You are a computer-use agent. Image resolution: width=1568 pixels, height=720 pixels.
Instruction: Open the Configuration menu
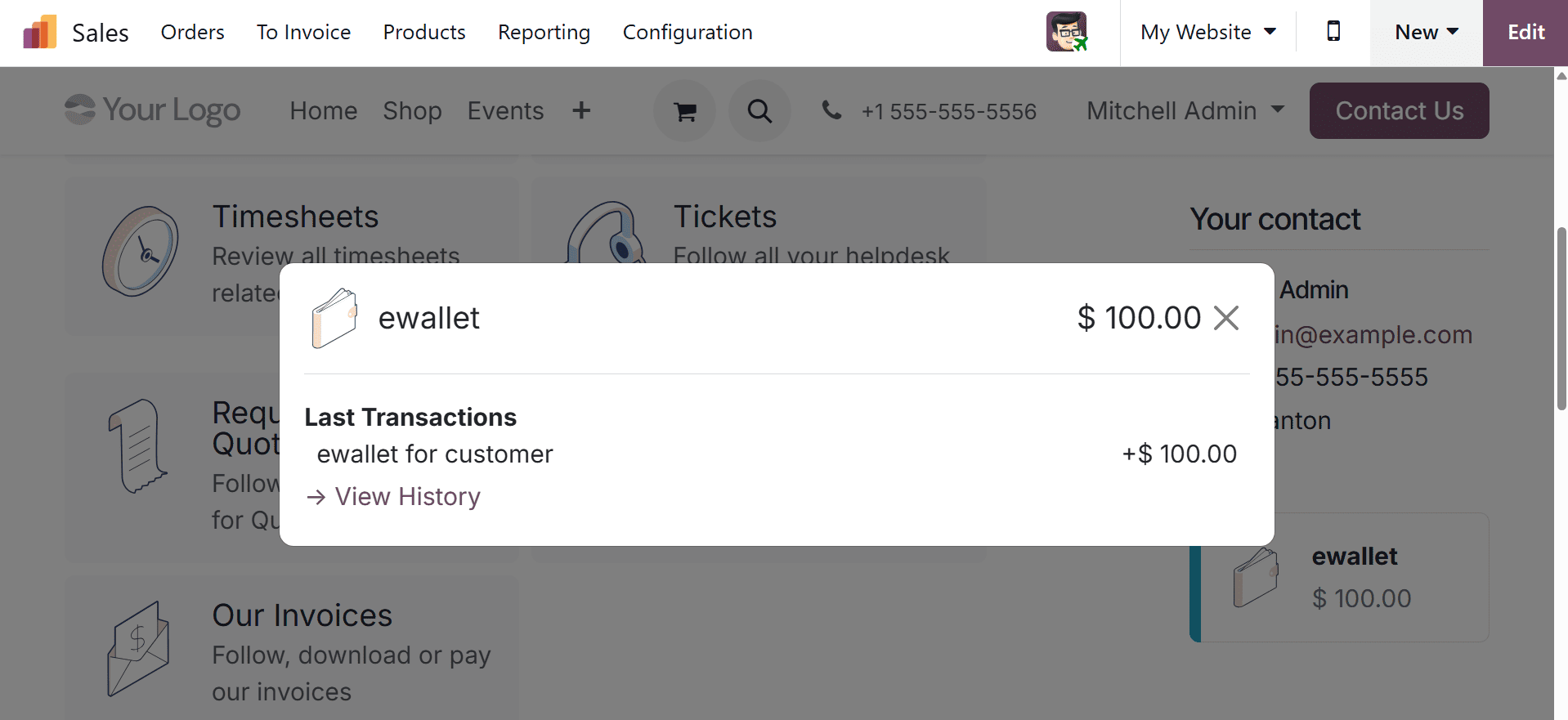tap(688, 32)
